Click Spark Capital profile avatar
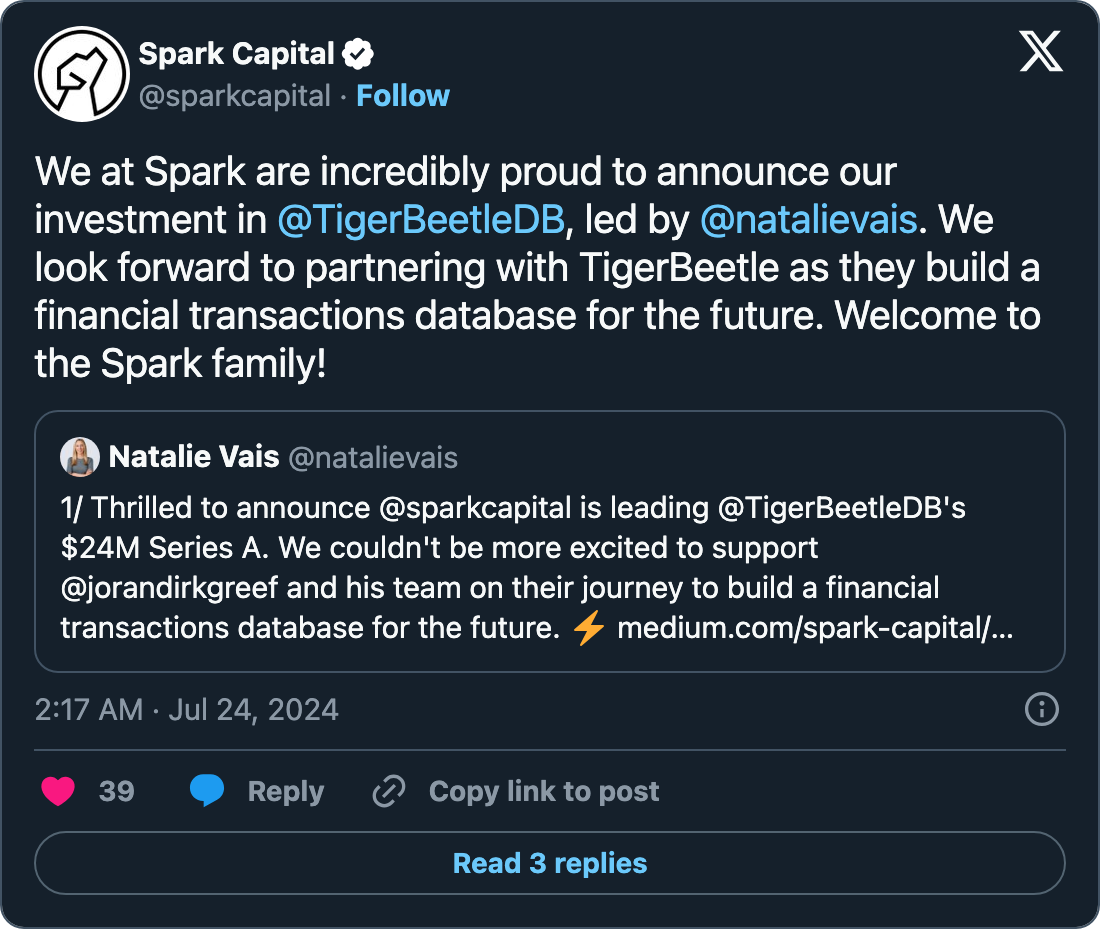1100x929 pixels. (82, 75)
